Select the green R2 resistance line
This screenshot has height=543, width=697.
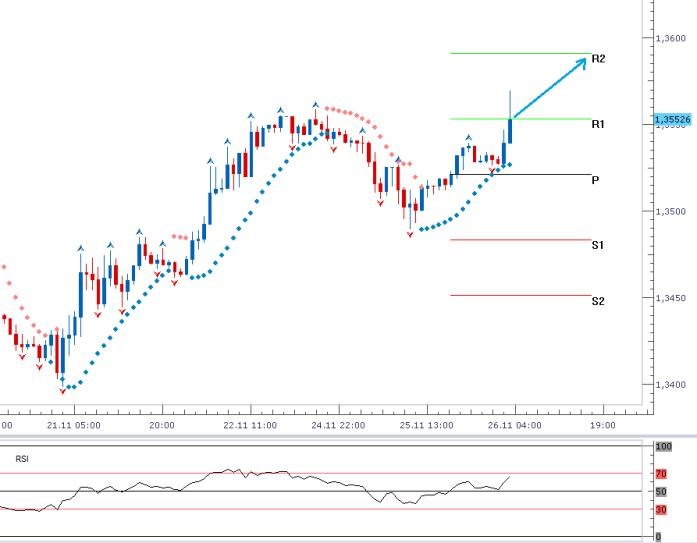click(x=521, y=53)
